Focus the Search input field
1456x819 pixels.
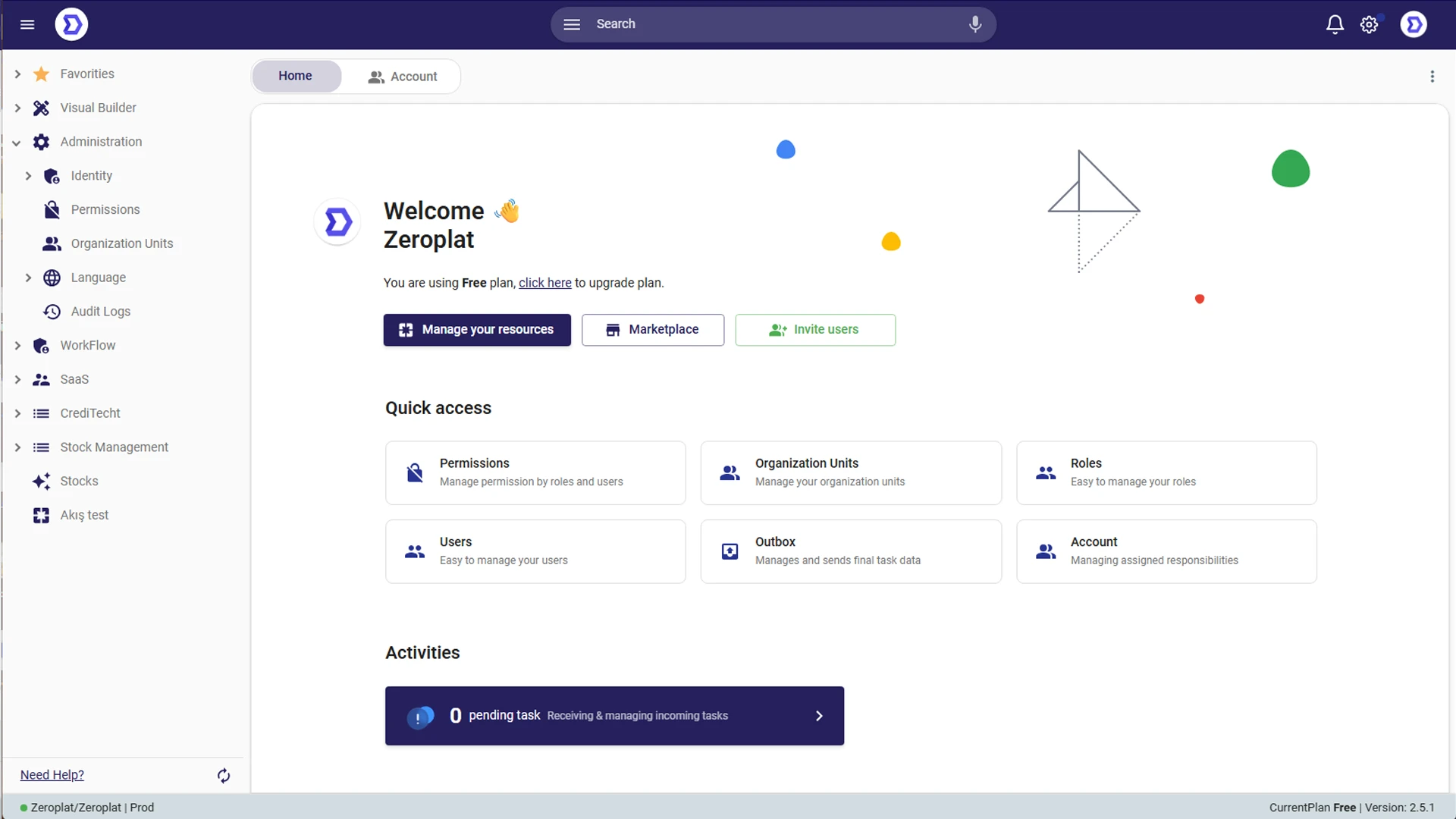773,24
